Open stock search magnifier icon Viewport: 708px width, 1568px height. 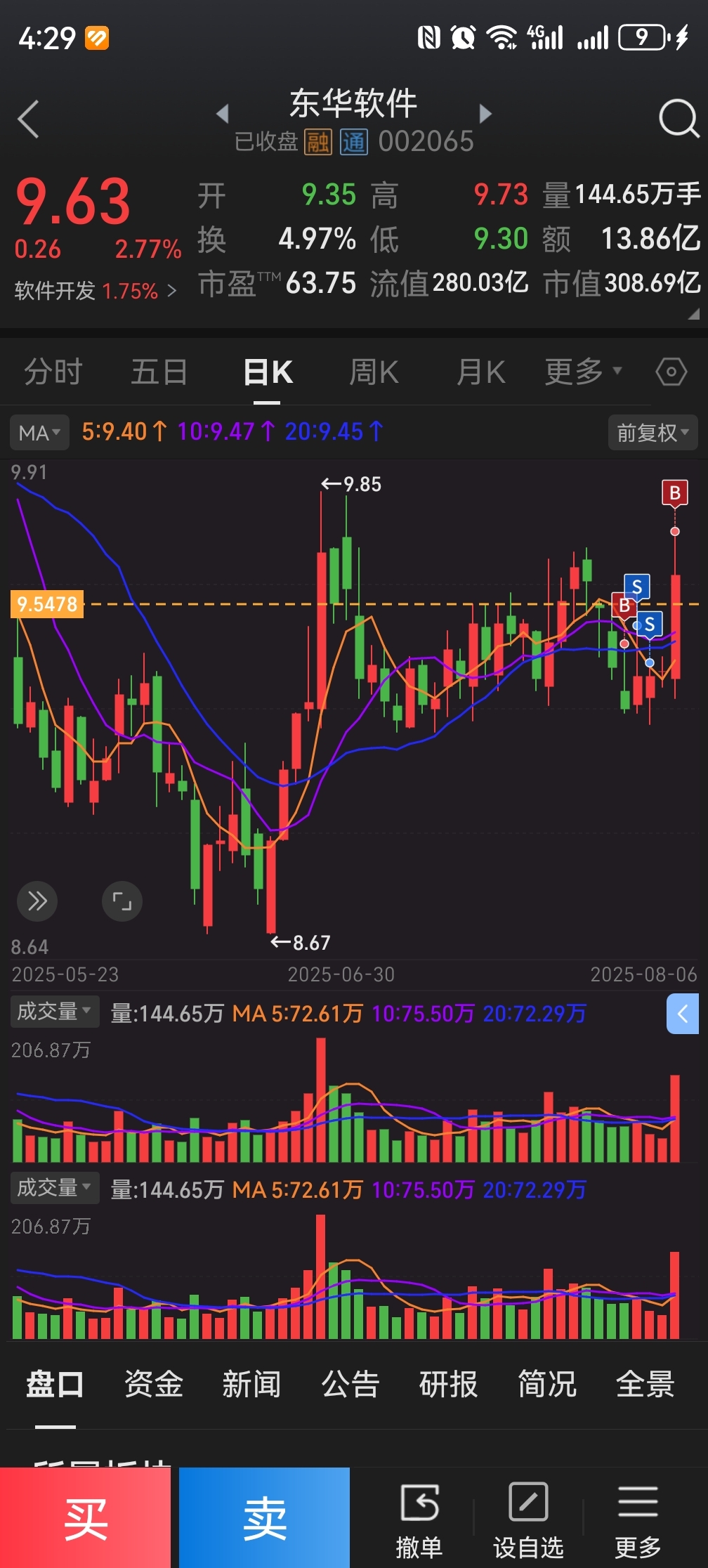(x=679, y=118)
